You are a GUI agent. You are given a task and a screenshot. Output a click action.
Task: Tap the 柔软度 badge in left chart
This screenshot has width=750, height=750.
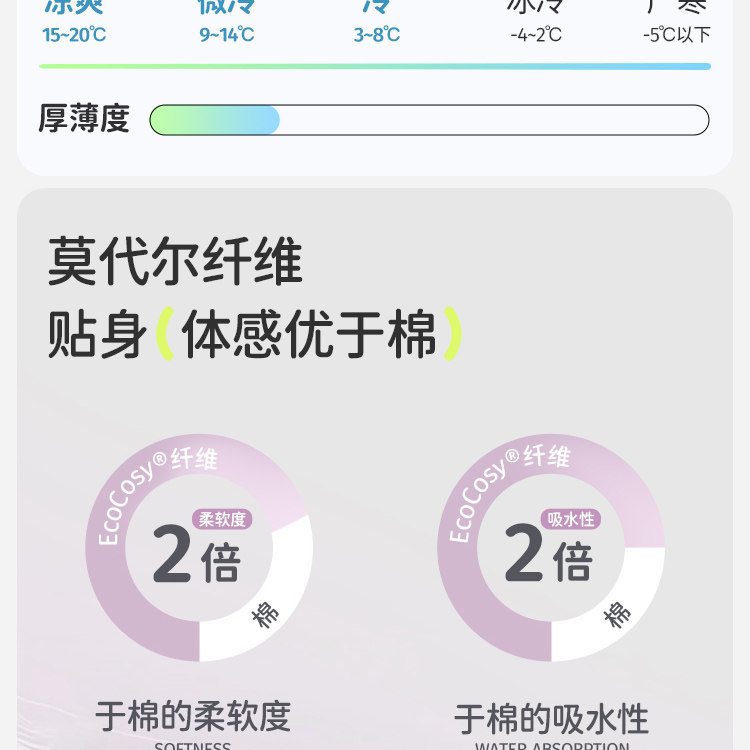[x=222, y=519]
